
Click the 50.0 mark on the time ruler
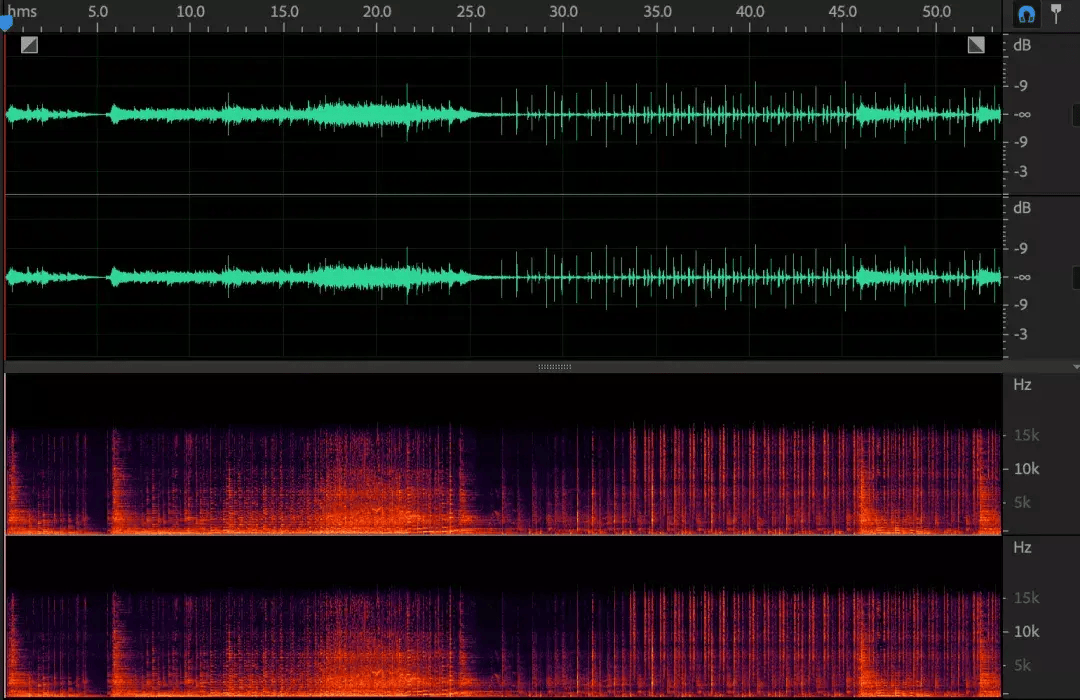pos(937,12)
